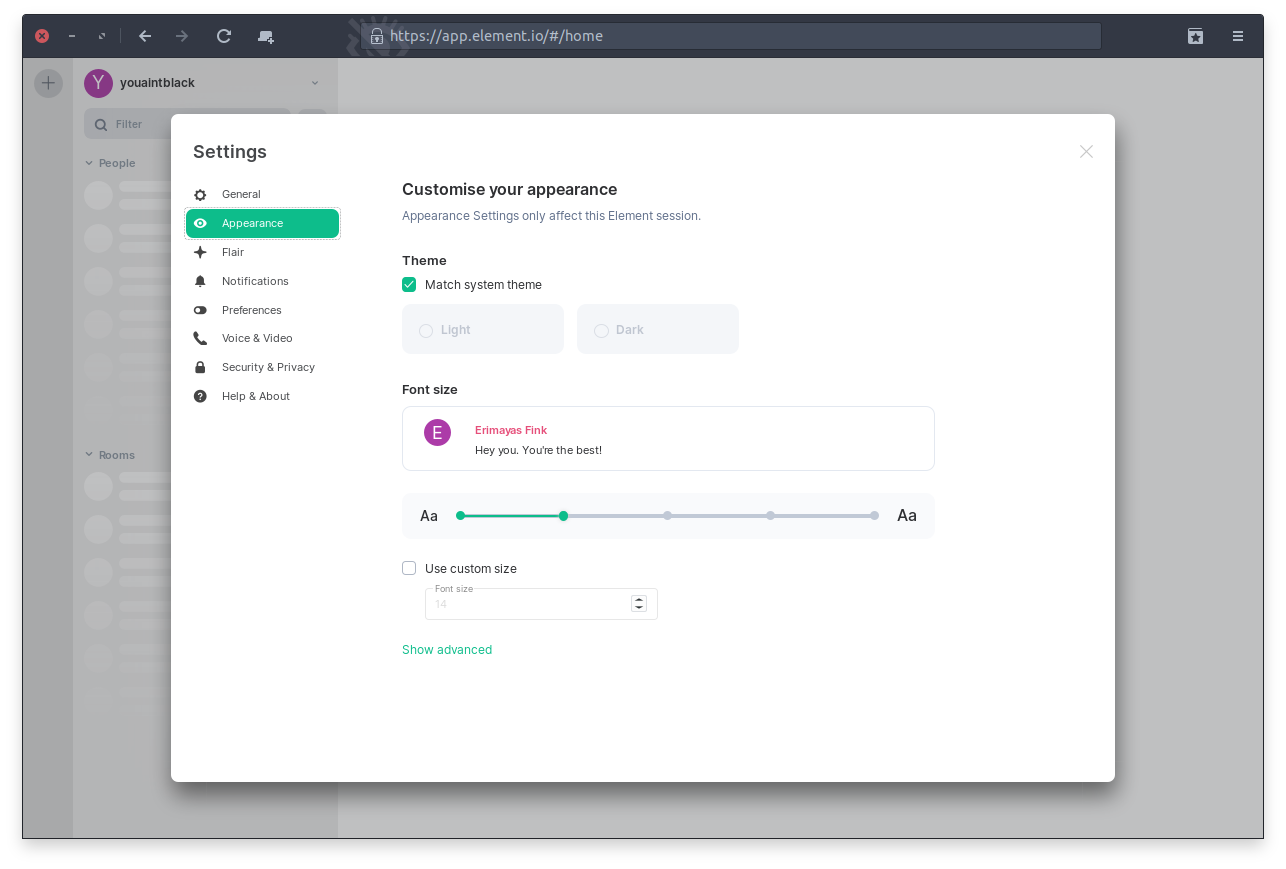The height and width of the screenshot is (869, 1286).
Task: Click the Erimayas Fink avatar in the preview
Action: coord(437,432)
